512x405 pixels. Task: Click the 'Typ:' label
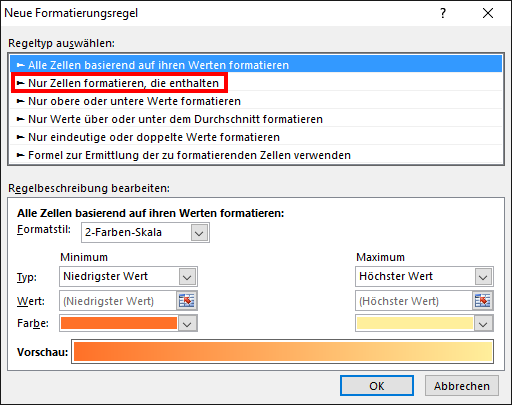(27, 277)
